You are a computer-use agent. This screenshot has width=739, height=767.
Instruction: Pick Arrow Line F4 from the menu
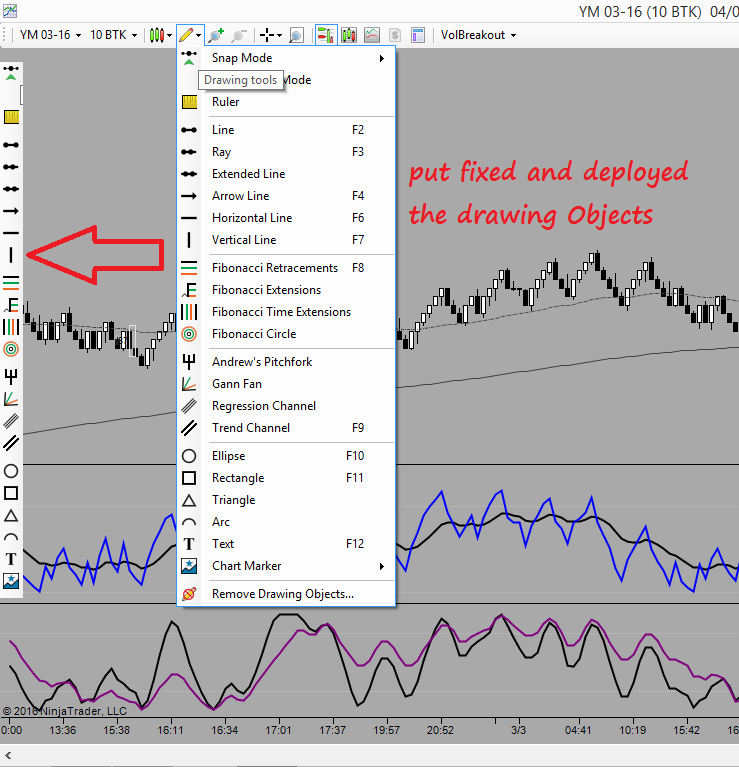(x=286, y=196)
